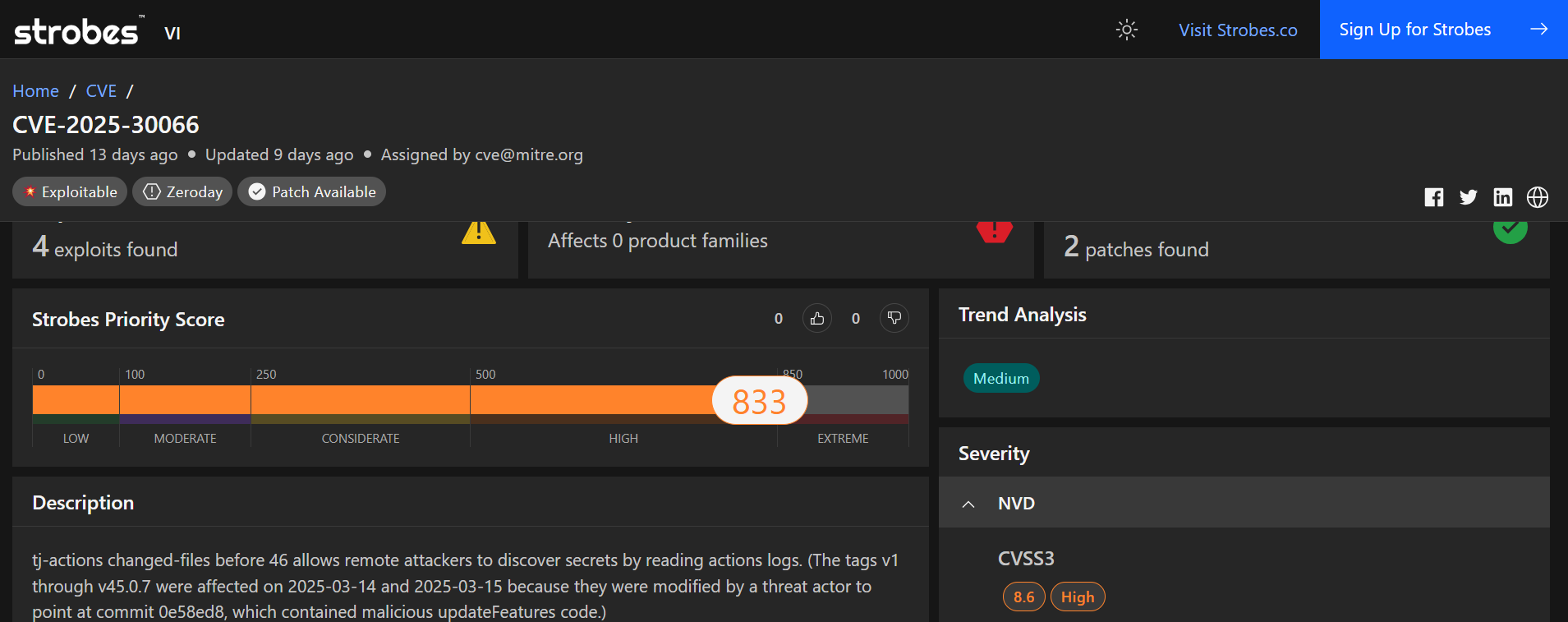This screenshot has width=1568, height=622.
Task: Click the MODERATE scale label
Action: pyautogui.click(x=186, y=439)
